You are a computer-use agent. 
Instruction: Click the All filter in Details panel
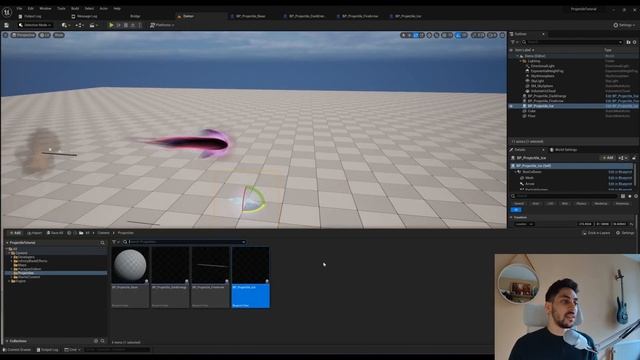tap(516, 210)
